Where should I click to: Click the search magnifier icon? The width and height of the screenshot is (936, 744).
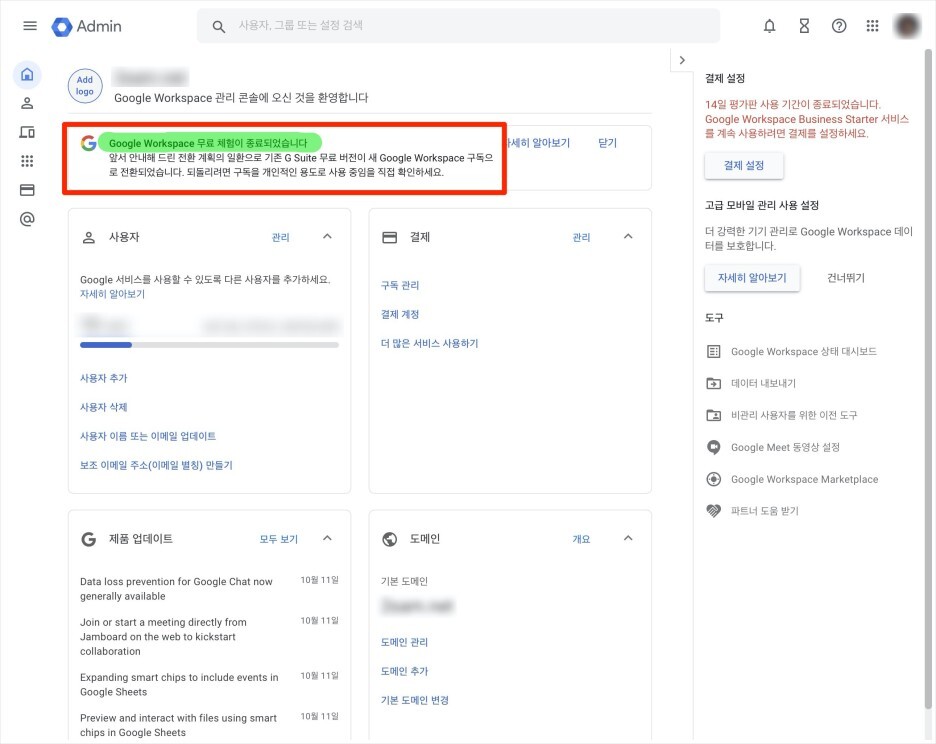pyautogui.click(x=218, y=26)
